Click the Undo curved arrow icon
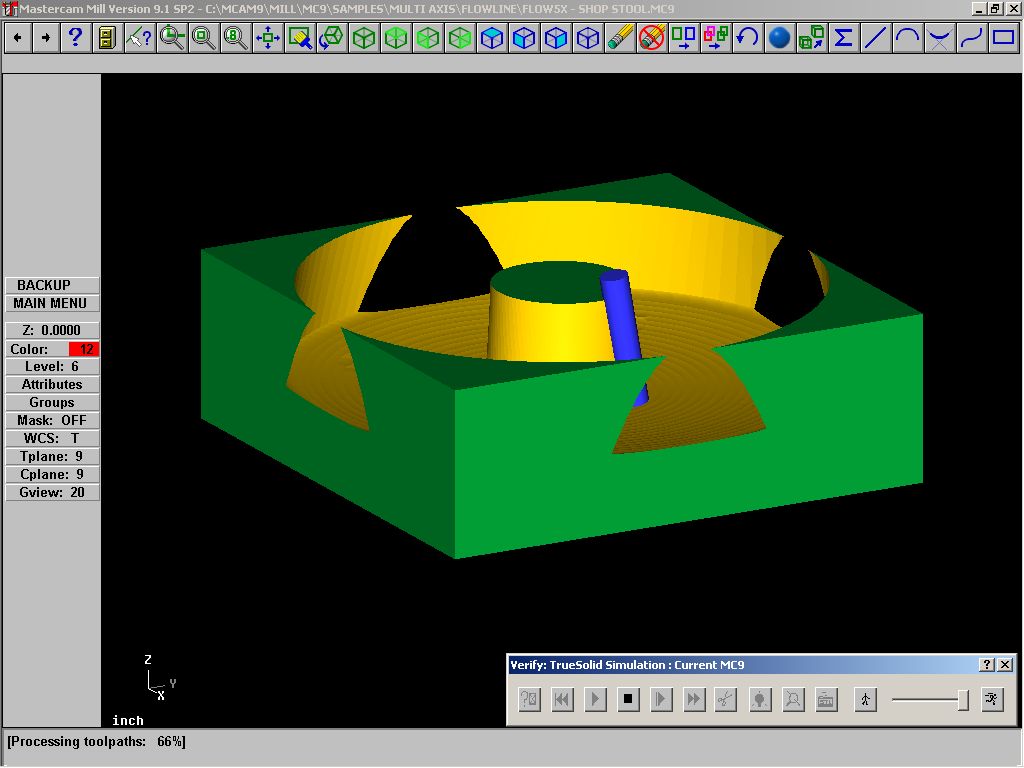This screenshot has width=1024, height=768. [x=747, y=38]
